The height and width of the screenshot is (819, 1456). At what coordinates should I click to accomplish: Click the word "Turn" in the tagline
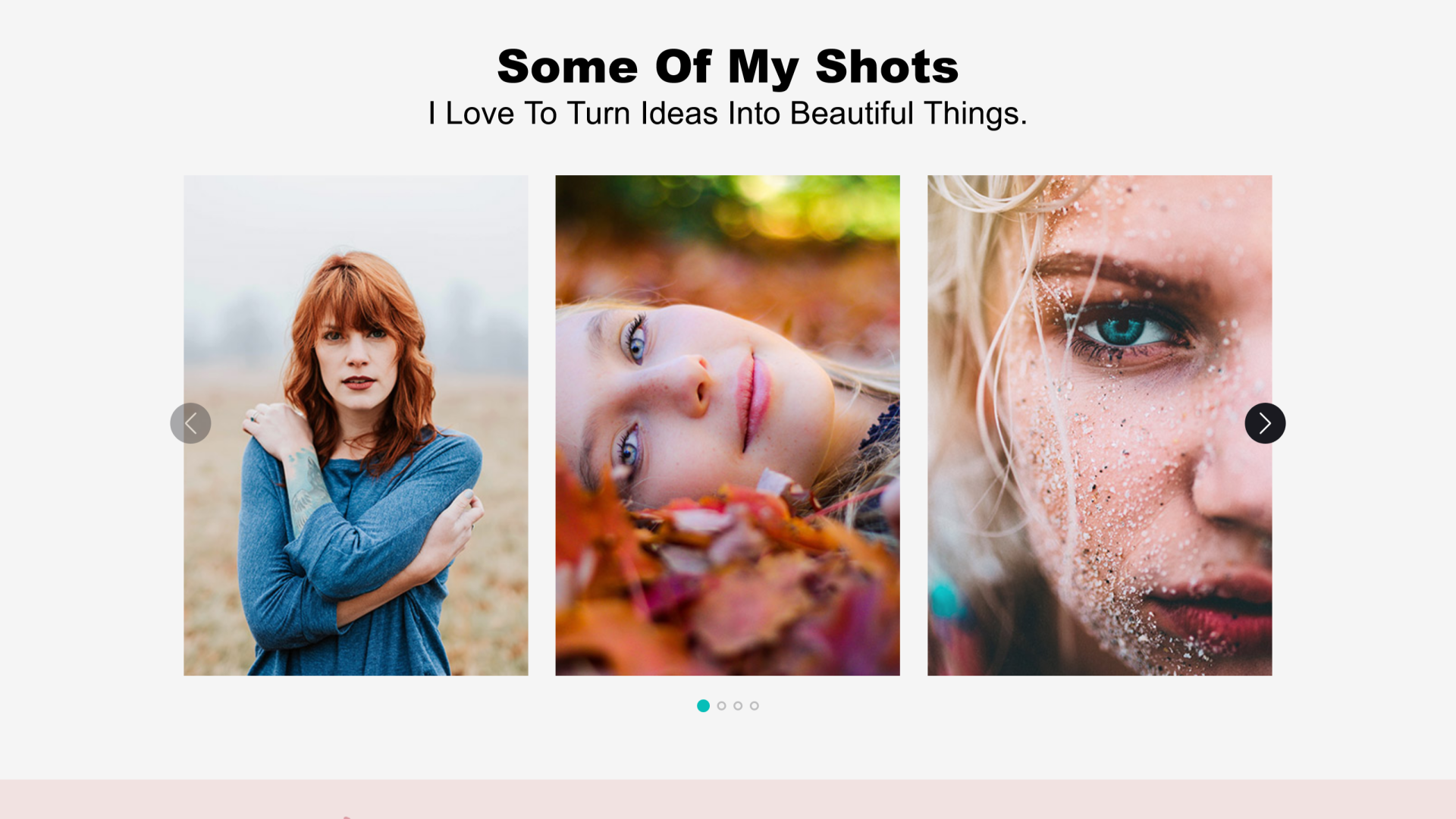point(598,114)
